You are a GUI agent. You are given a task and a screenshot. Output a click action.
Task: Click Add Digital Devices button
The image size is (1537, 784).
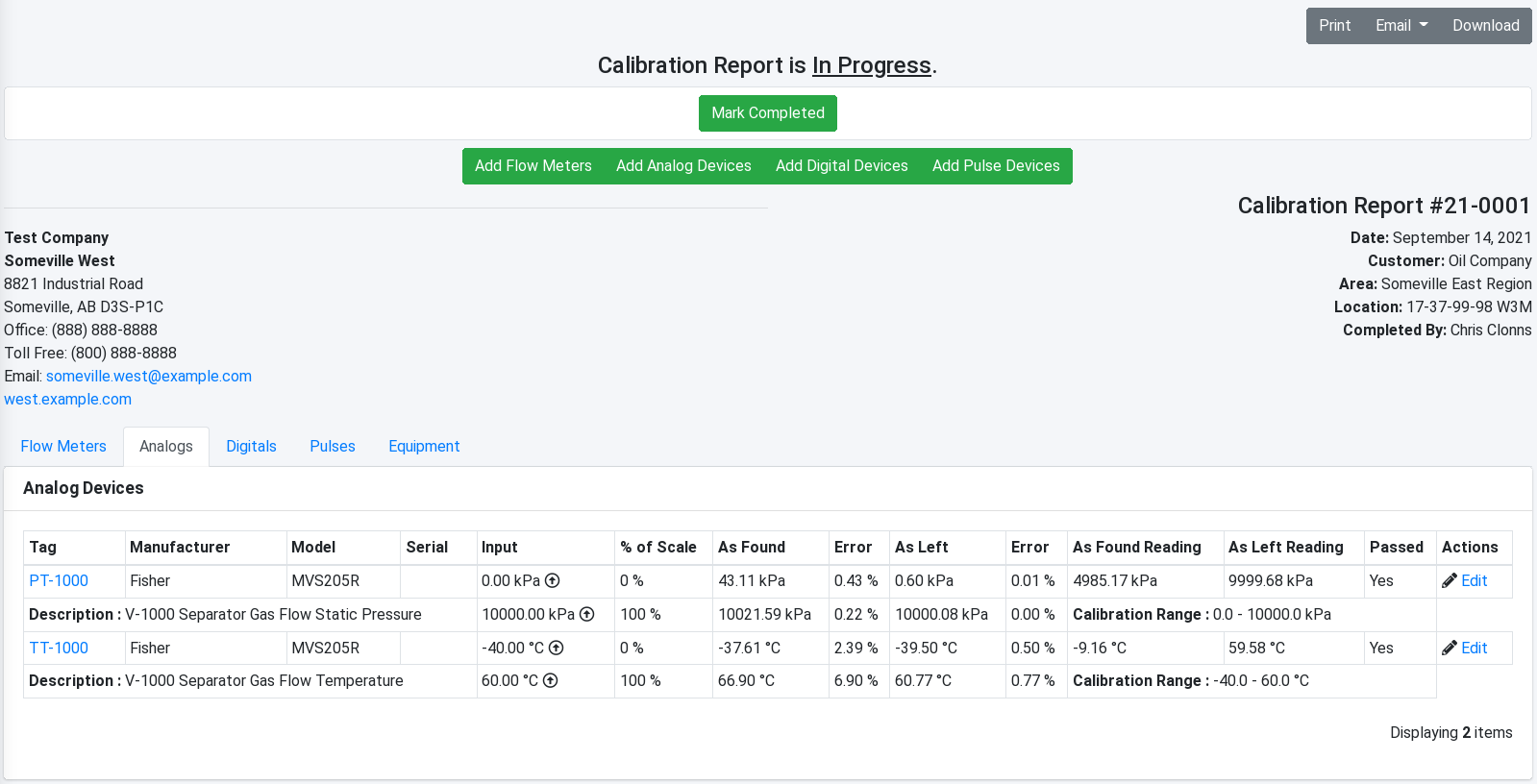click(841, 166)
